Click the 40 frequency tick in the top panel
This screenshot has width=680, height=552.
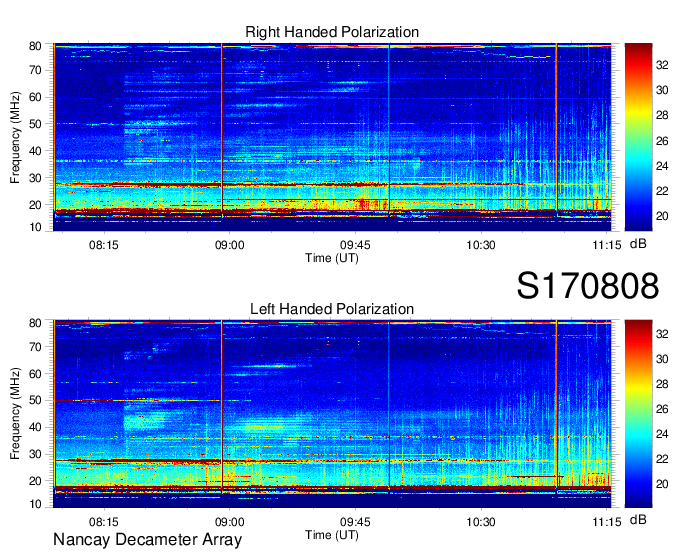click(x=35, y=151)
